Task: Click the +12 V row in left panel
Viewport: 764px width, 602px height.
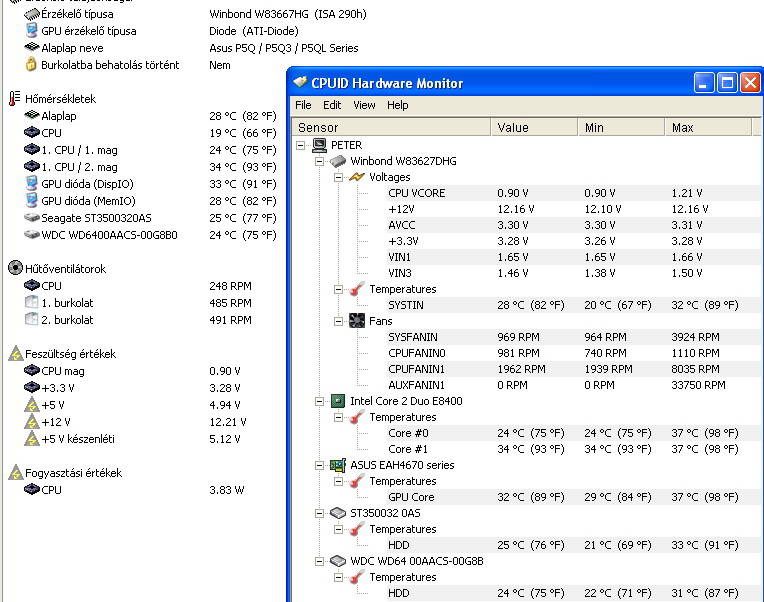Action: click(135, 422)
